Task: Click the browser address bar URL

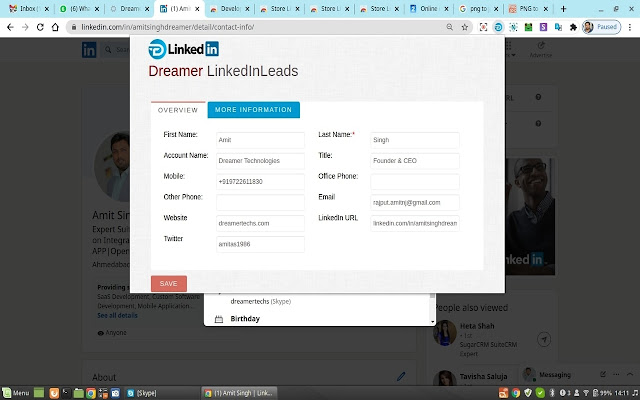Action: (167, 27)
